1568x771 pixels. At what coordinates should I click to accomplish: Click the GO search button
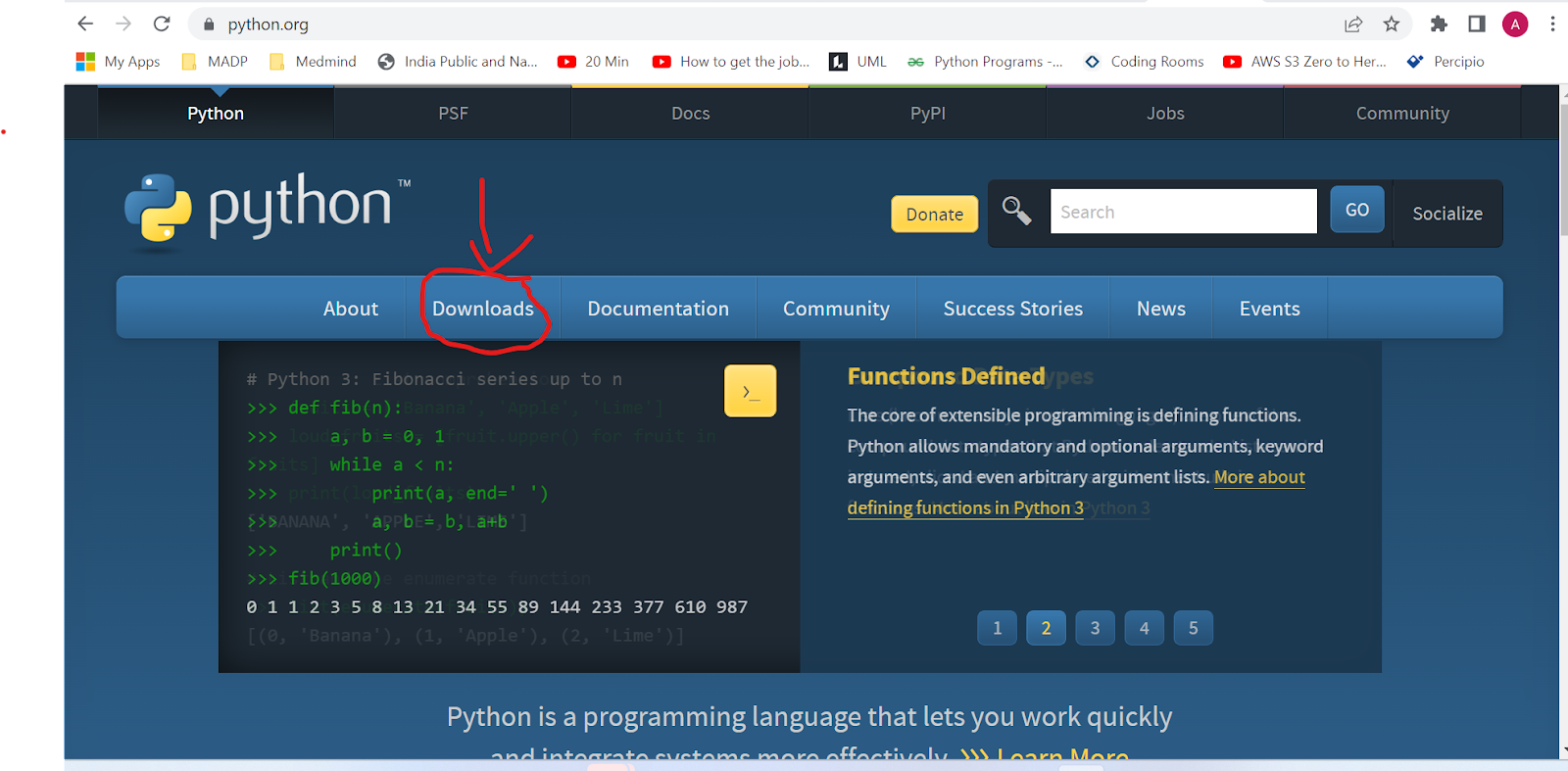coord(1357,210)
